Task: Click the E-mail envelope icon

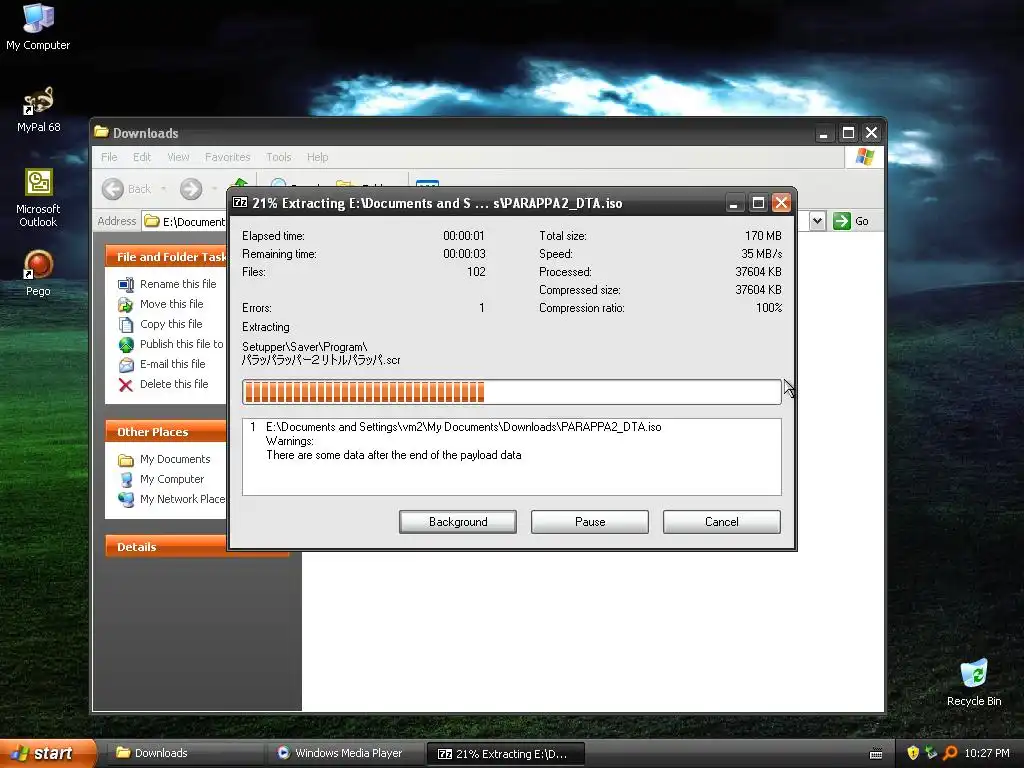Action: [125, 364]
